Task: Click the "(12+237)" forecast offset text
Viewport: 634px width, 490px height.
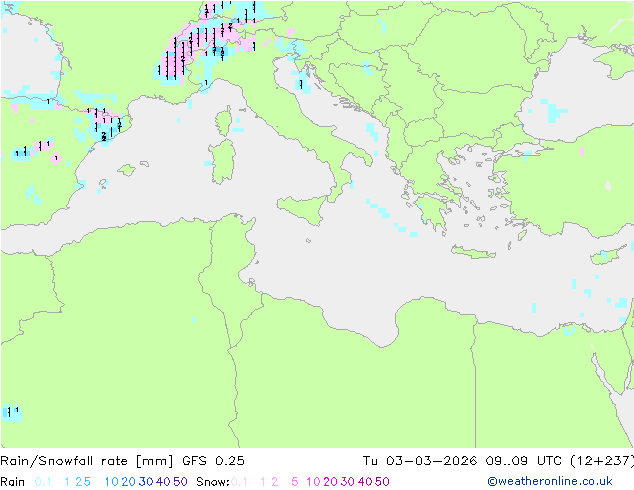Action: 601,461
